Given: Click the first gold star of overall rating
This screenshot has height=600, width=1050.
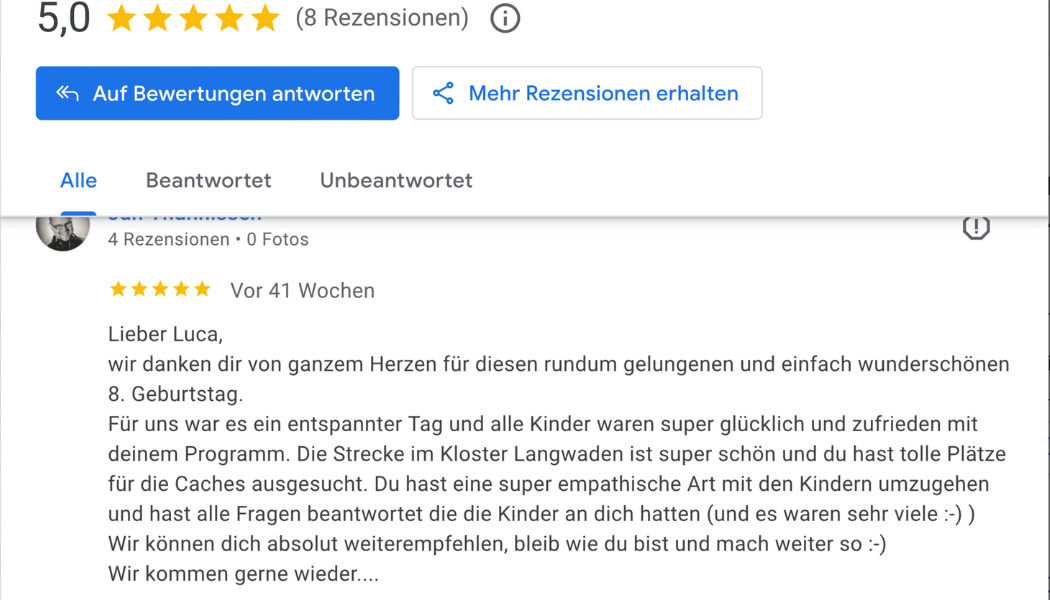Looking at the screenshot, I should tap(122, 18).
